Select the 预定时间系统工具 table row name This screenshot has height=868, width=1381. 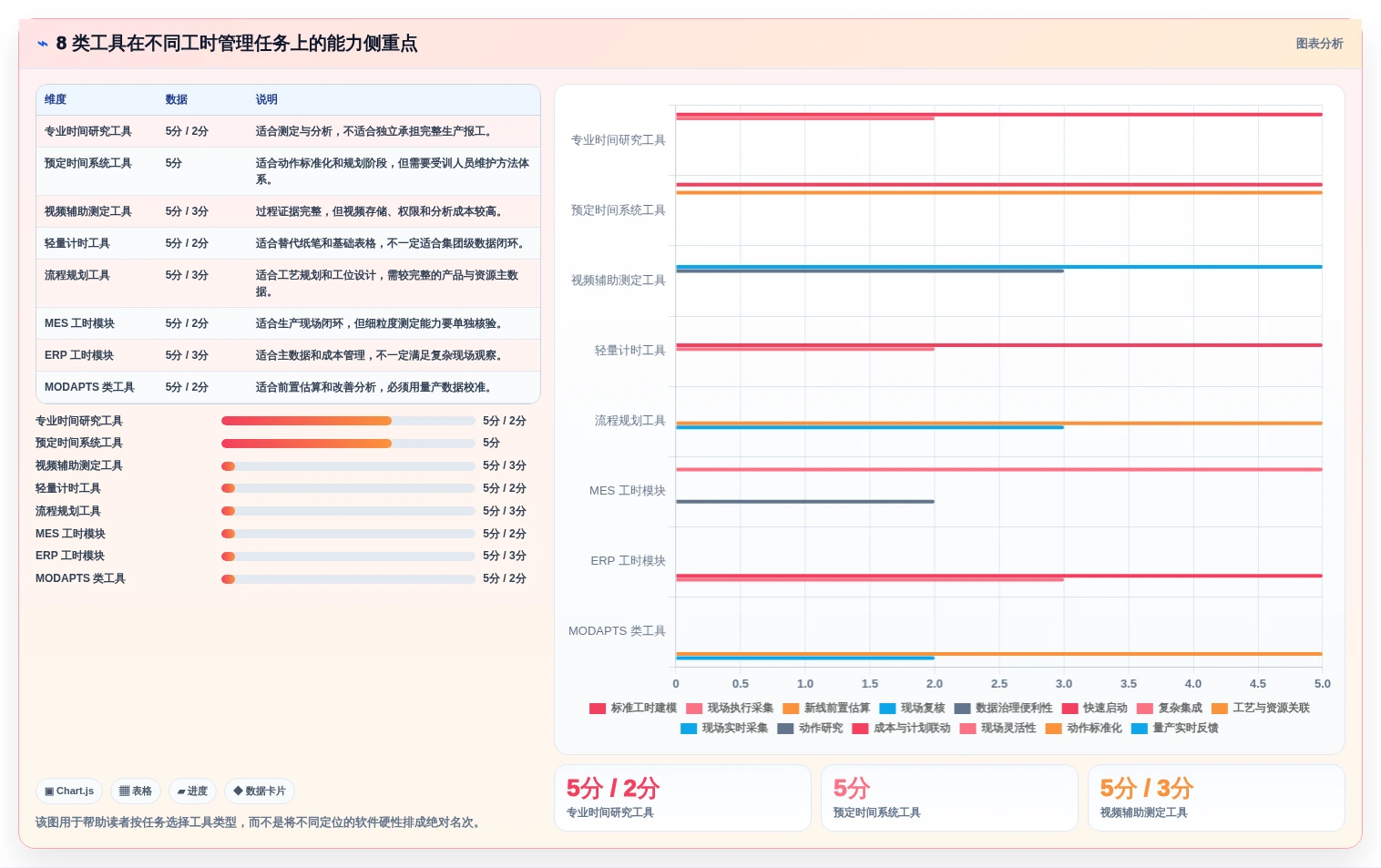tap(88, 163)
